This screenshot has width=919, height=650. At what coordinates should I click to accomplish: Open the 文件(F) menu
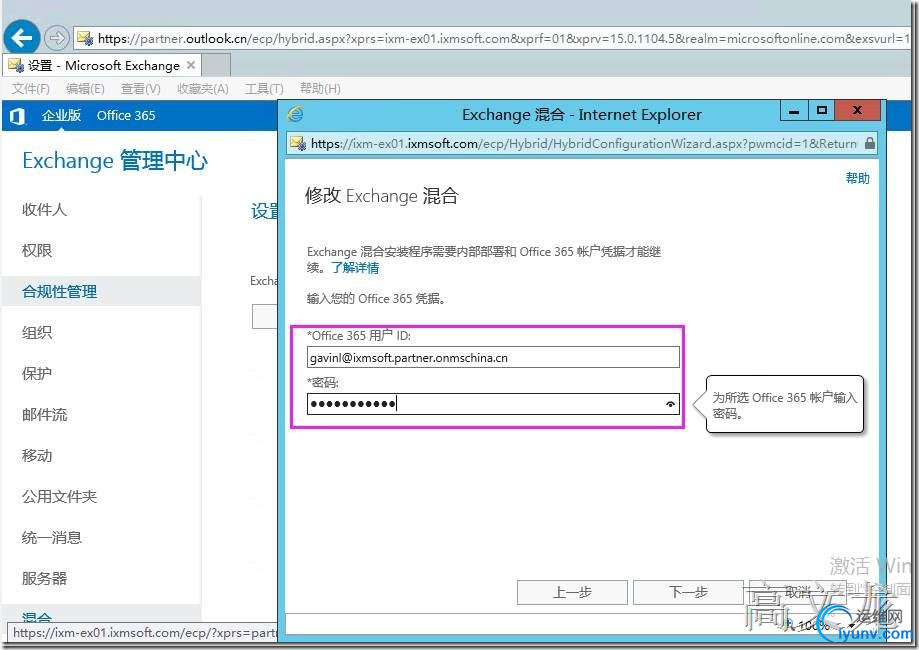30,89
